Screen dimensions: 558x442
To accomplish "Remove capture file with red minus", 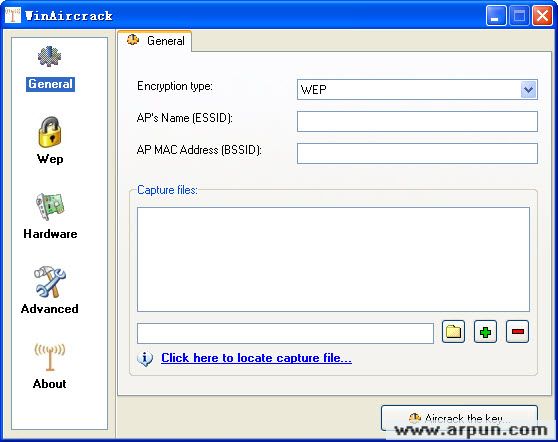I will [517, 332].
